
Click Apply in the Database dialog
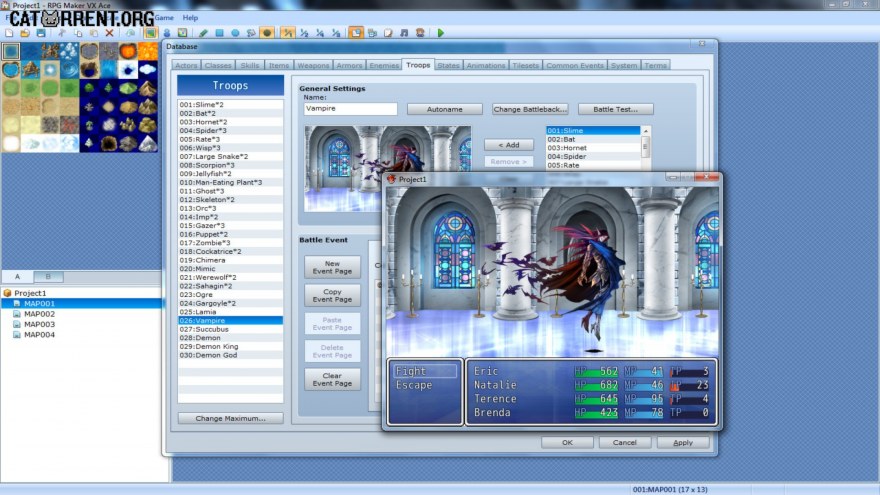coord(683,442)
